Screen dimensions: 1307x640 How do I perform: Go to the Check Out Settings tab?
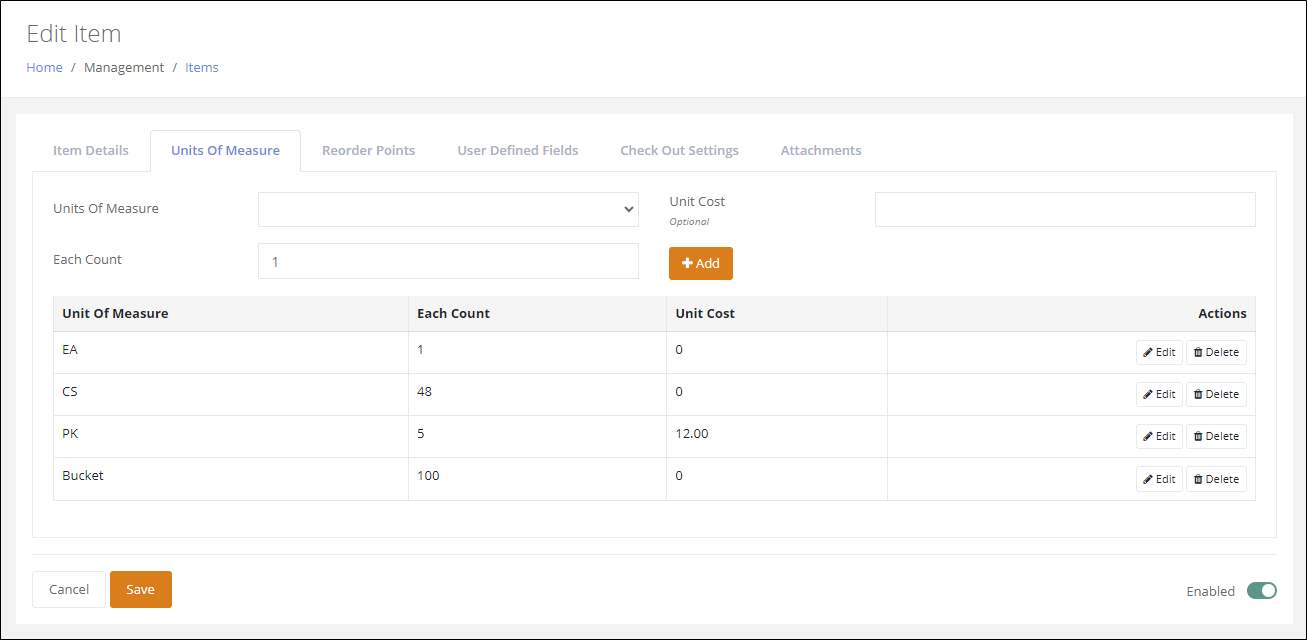point(679,150)
